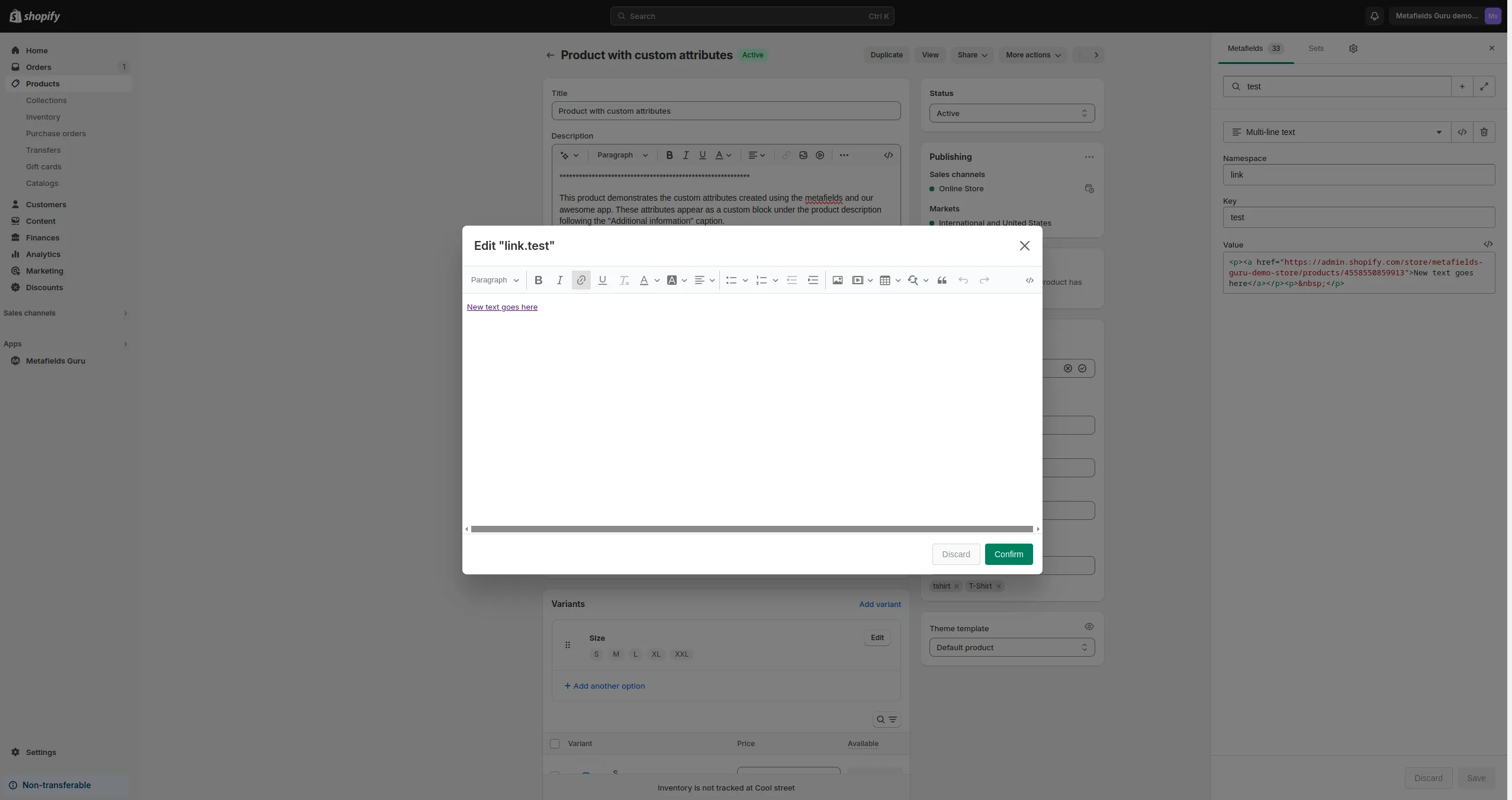Apply underline in the link.test editor toolbar
The image size is (1512, 800).
[602, 280]
